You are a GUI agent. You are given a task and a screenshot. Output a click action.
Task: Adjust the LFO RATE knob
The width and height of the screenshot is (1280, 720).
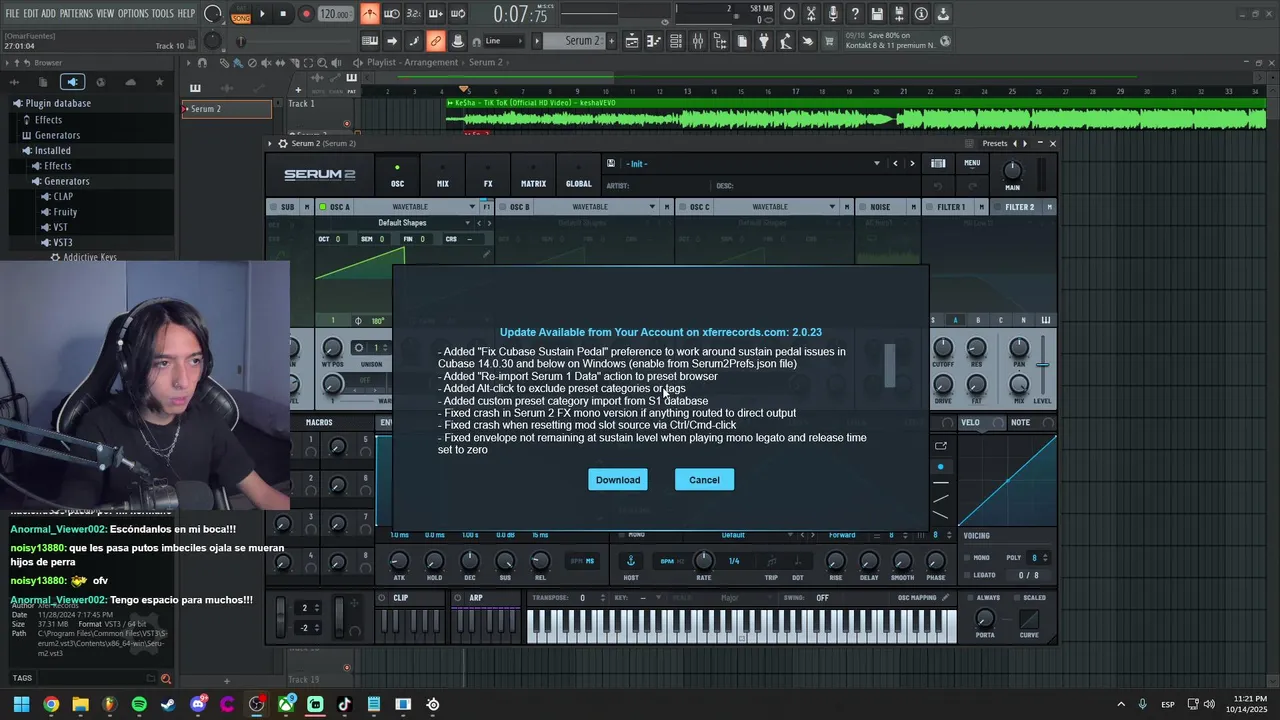click(x=704, y=560)
